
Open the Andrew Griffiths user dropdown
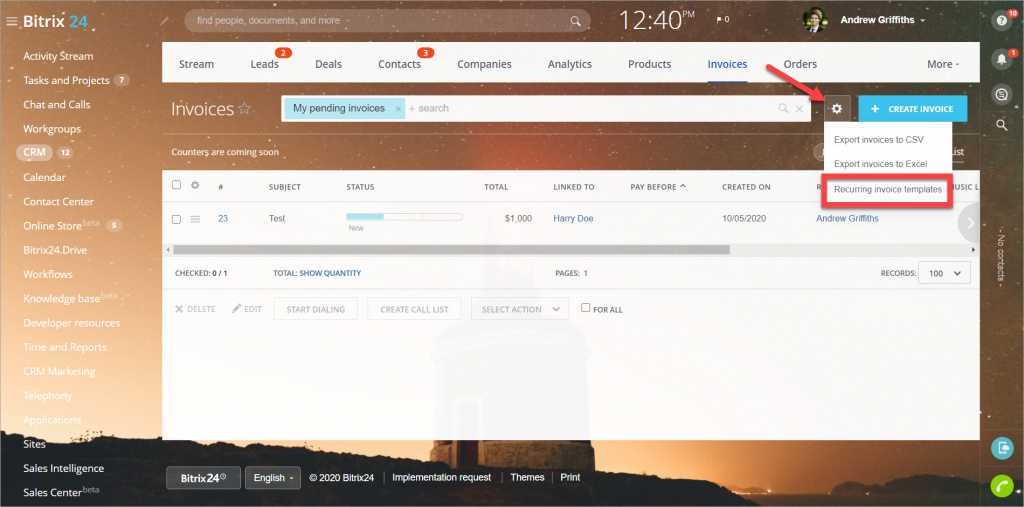tap(882, 20)
